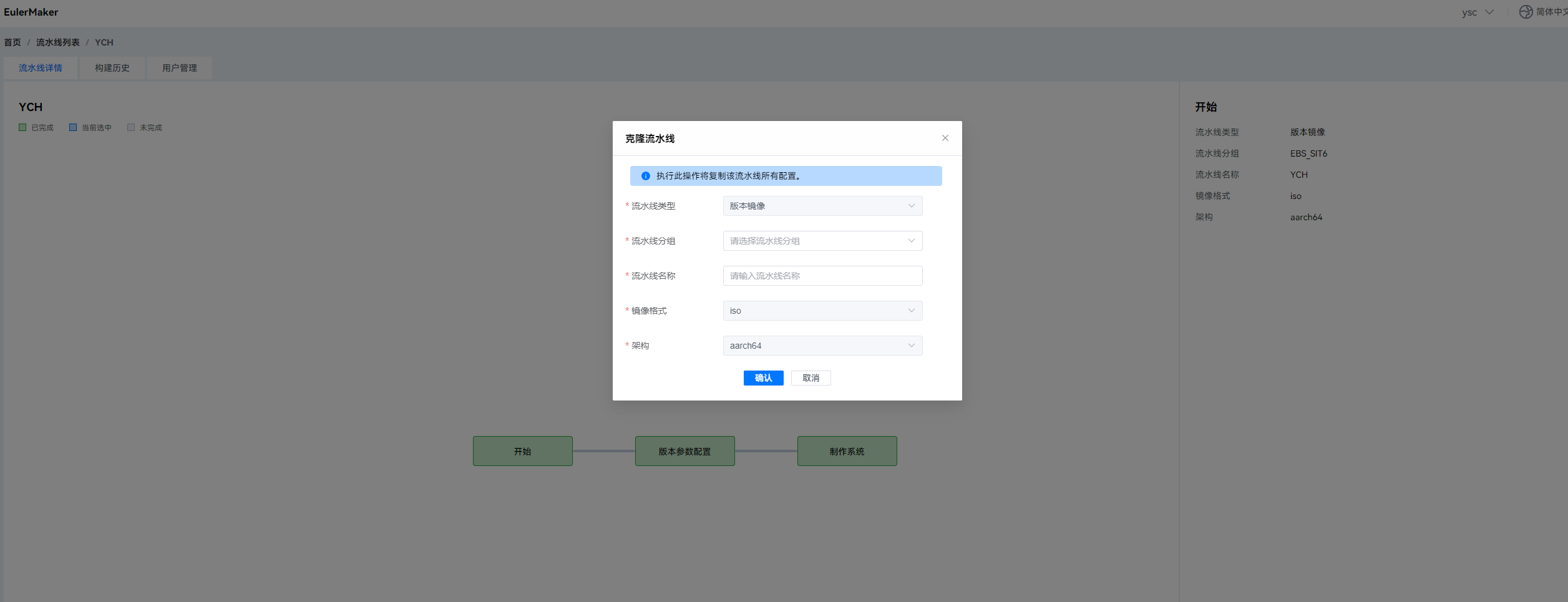Open the ysc user menu arrow
1568x602 pixels.
tap(1489, 12)
